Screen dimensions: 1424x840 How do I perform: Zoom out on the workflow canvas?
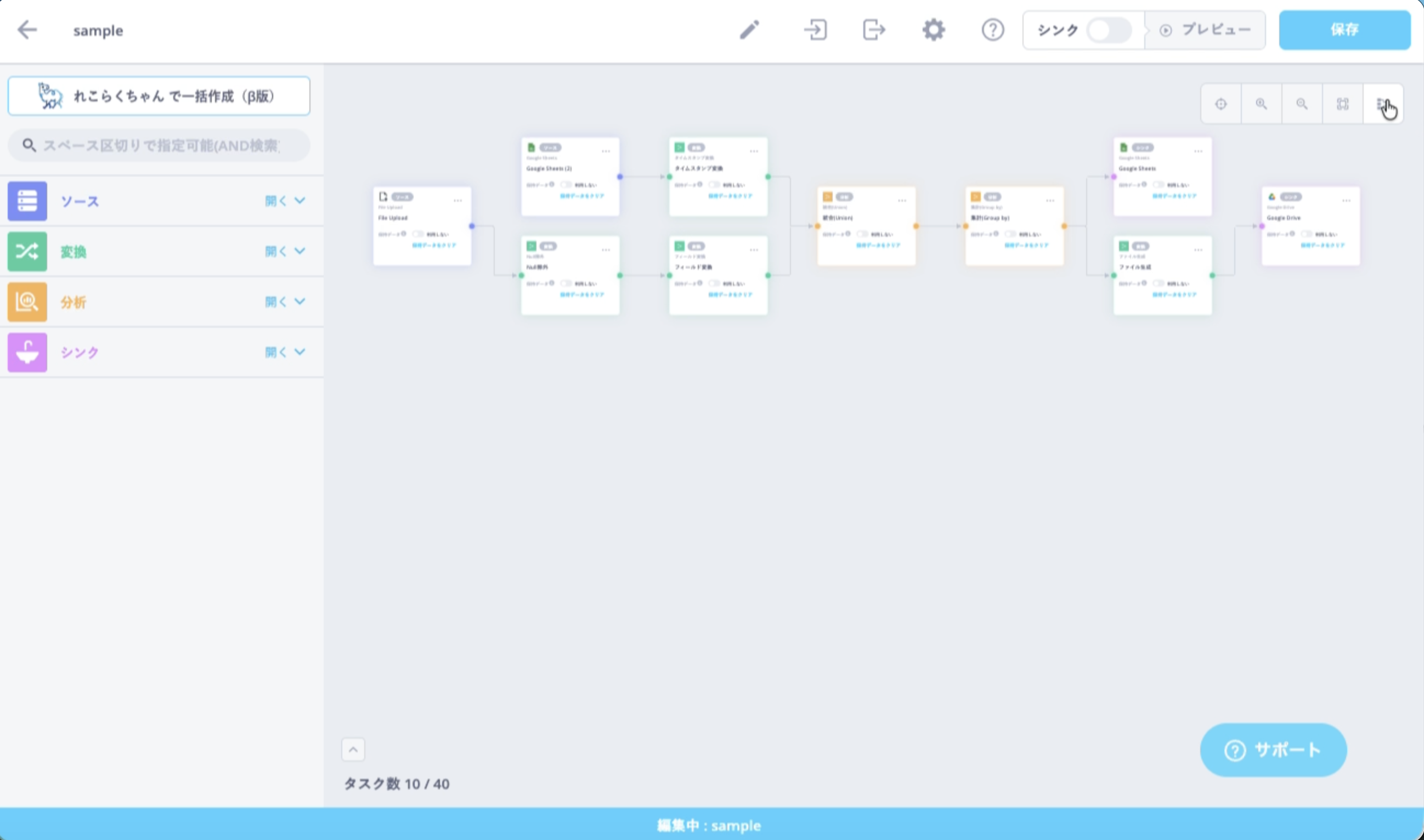tap(1302, 104)
